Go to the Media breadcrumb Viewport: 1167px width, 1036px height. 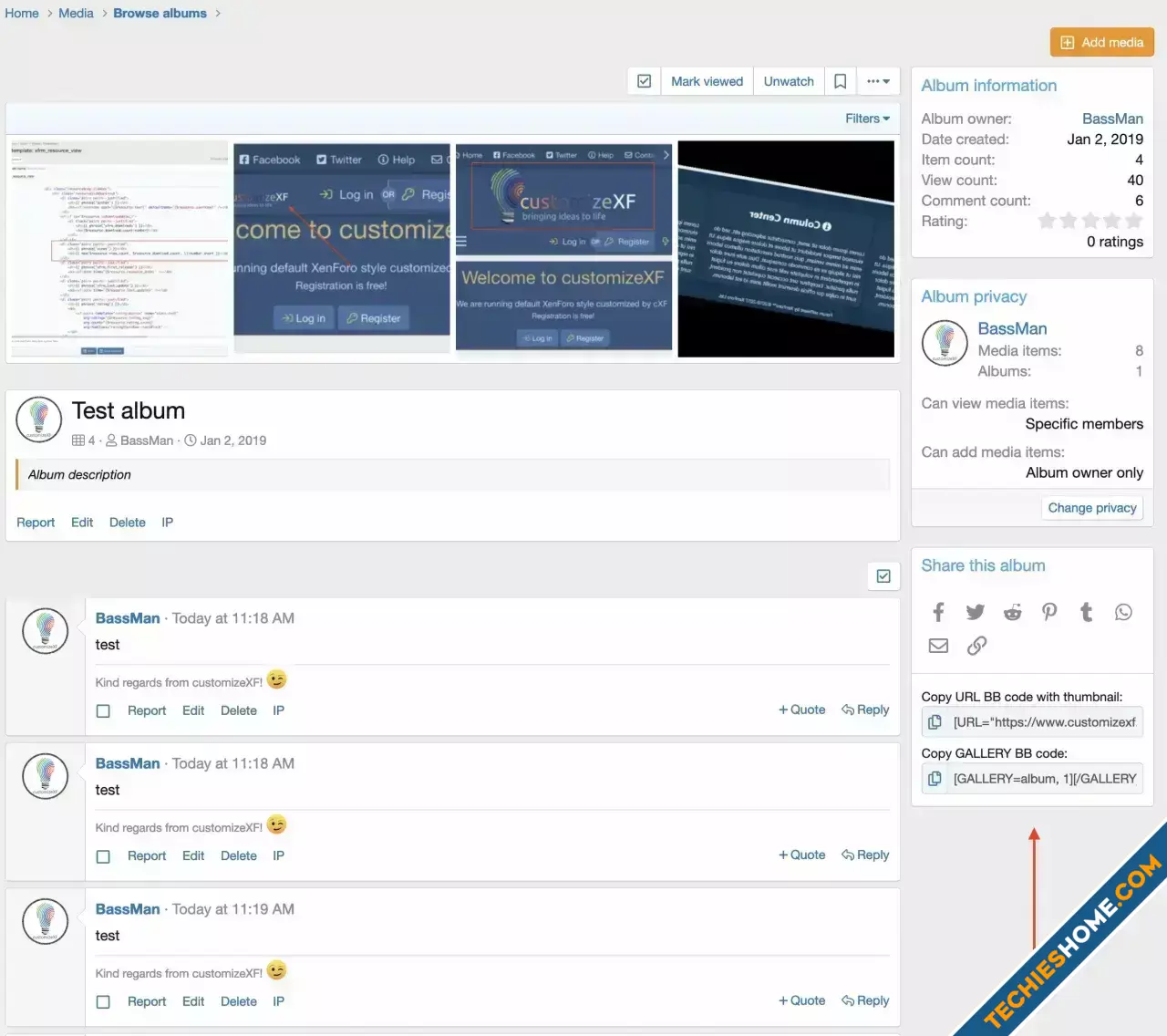tap(76, 13)
